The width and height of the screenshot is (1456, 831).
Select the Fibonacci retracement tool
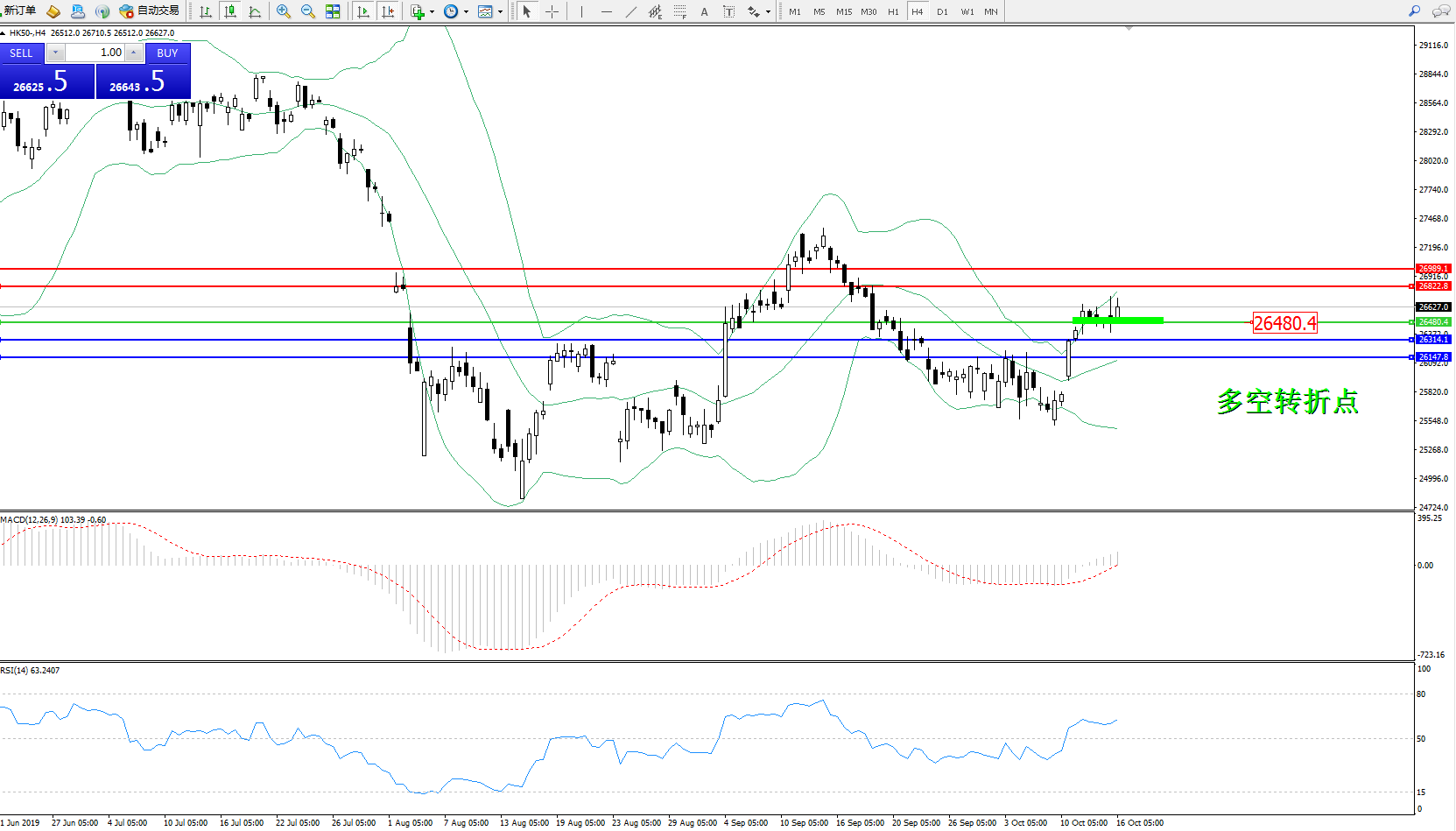679,11
